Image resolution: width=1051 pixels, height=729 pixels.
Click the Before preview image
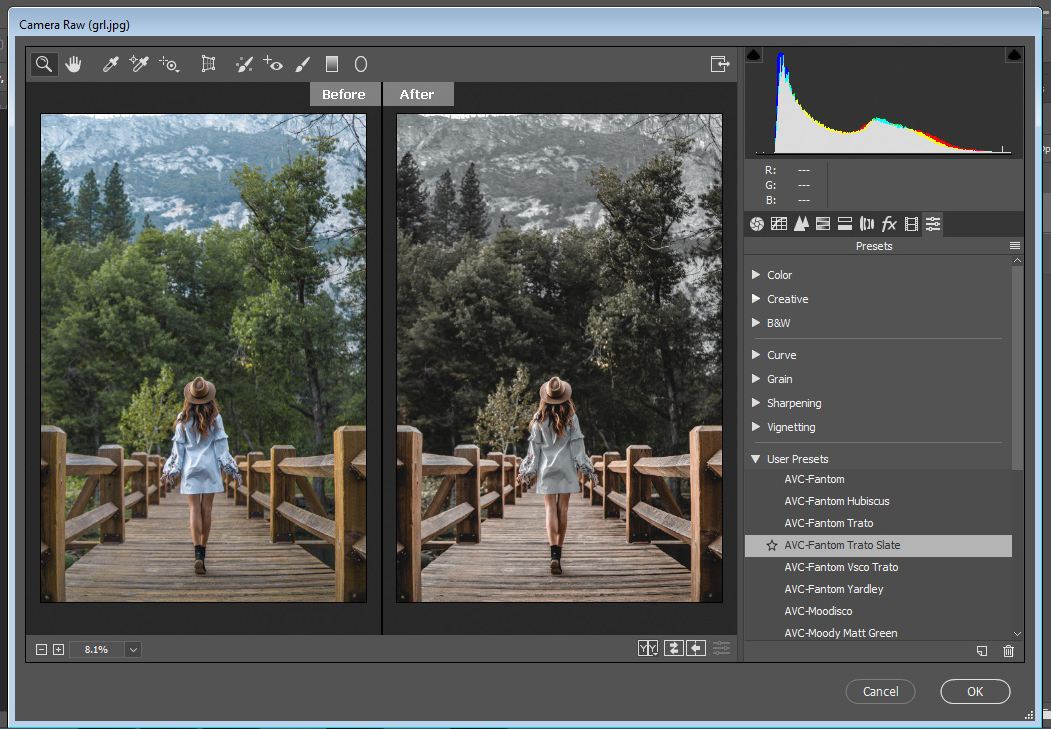pyautogui.click(x=204, y=358)
